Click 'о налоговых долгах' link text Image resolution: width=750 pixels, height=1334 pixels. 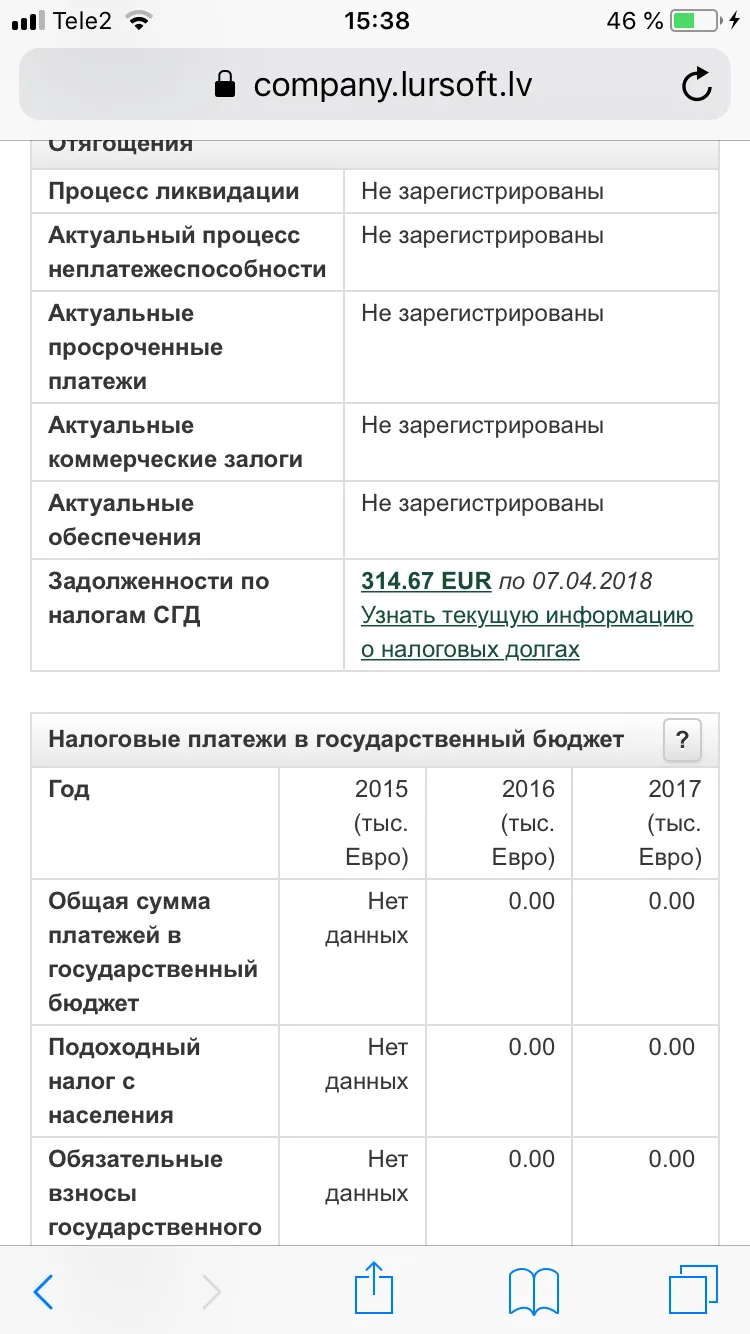(470, 649)
